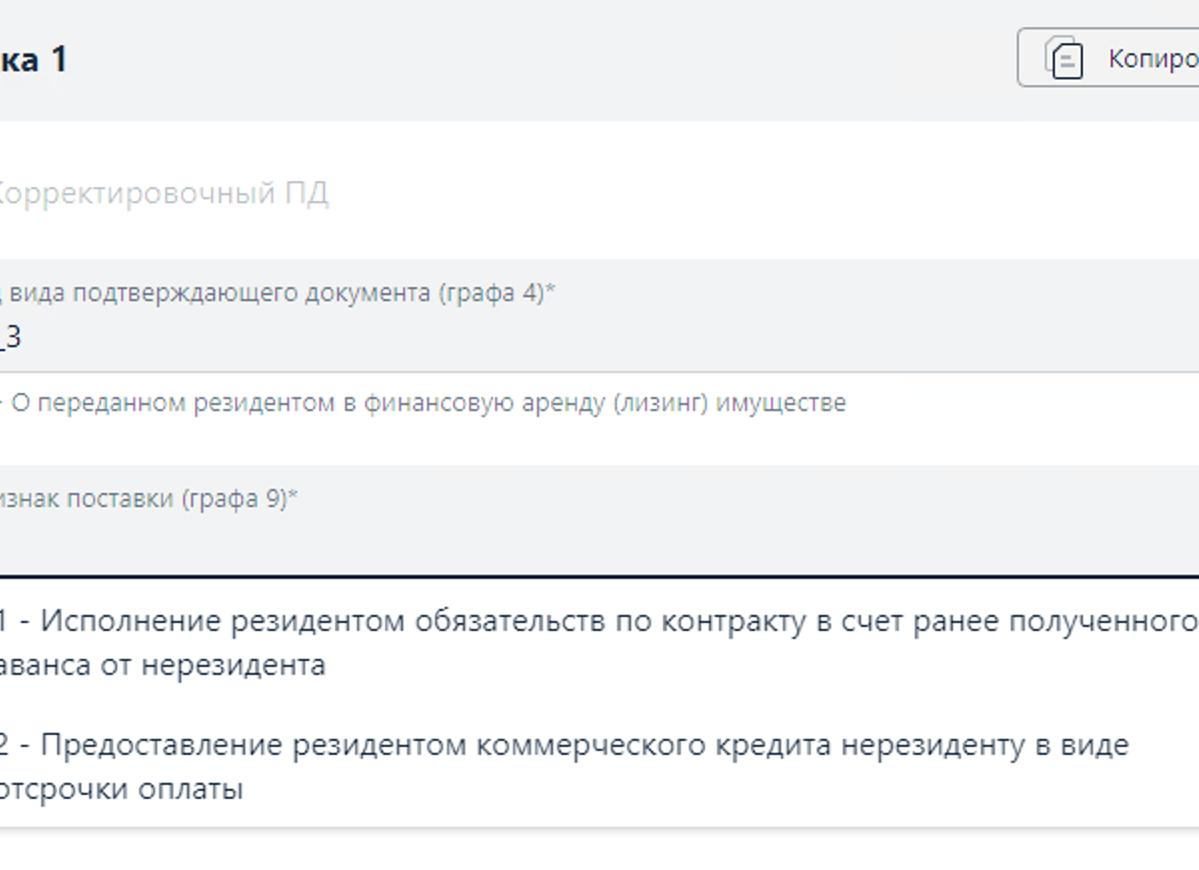The image size is (1199, 870).
Task: Click the Копировать button
Action: [x=1108, y=57]
